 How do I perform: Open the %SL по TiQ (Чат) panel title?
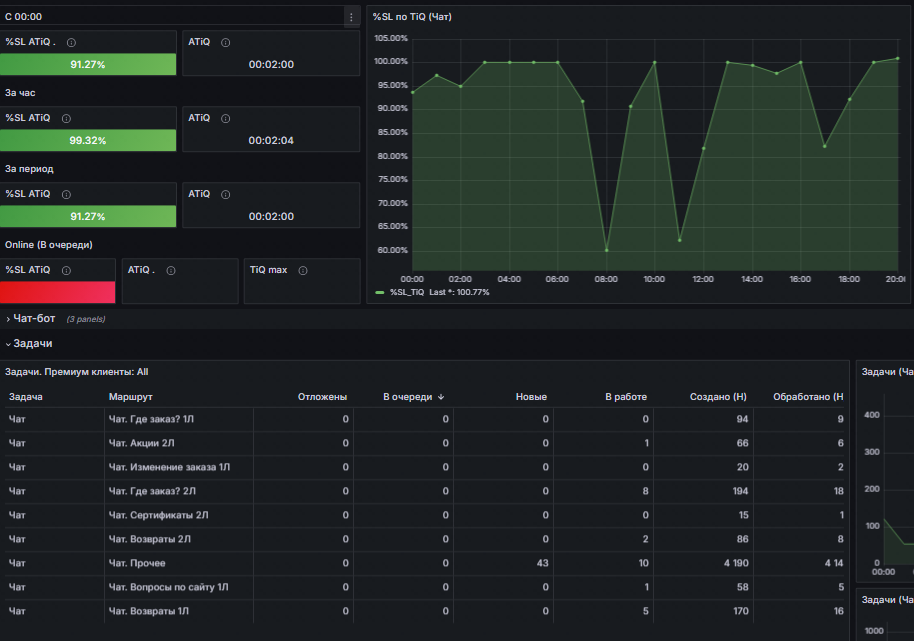[x=412, y=17]
